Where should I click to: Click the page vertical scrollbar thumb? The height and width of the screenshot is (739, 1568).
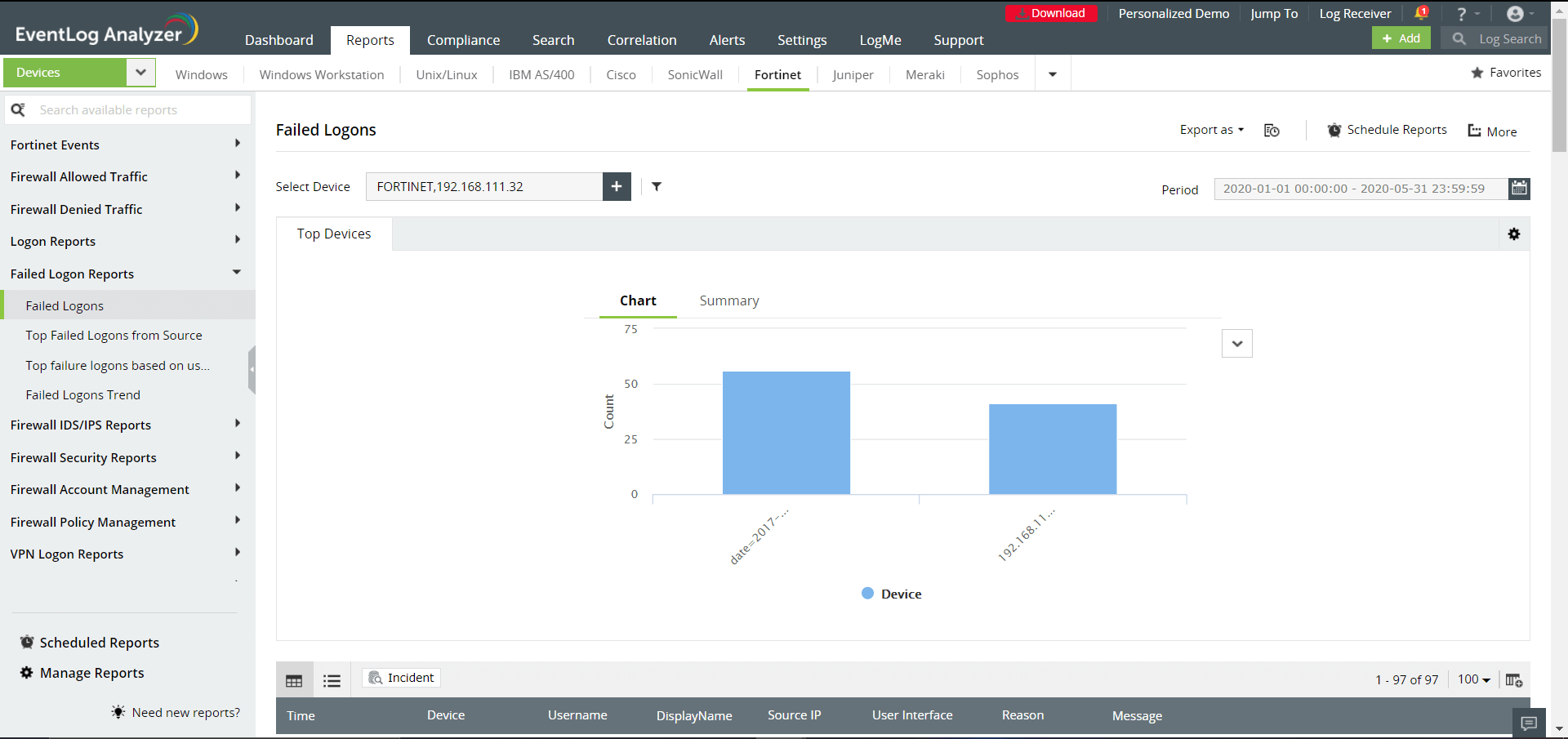1559,86
